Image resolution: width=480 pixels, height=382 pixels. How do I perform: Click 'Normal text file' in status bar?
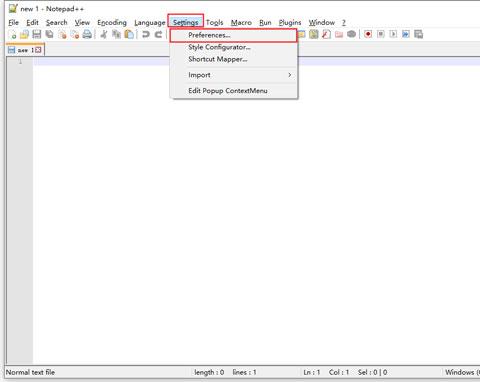point(30,372)
